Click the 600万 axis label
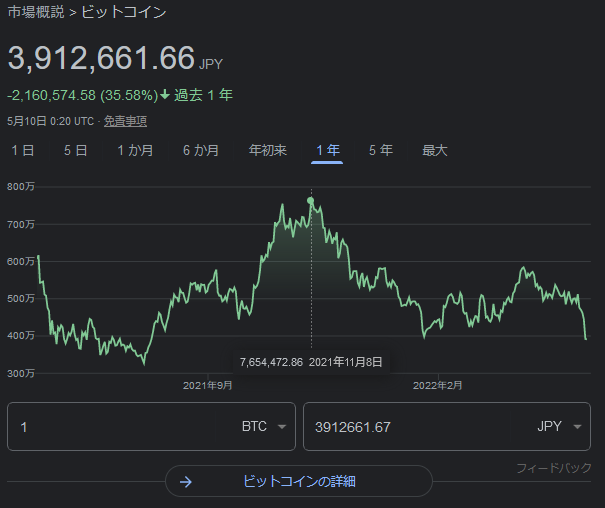This screenshot has height=508, width=605. (x=21, y=262)
